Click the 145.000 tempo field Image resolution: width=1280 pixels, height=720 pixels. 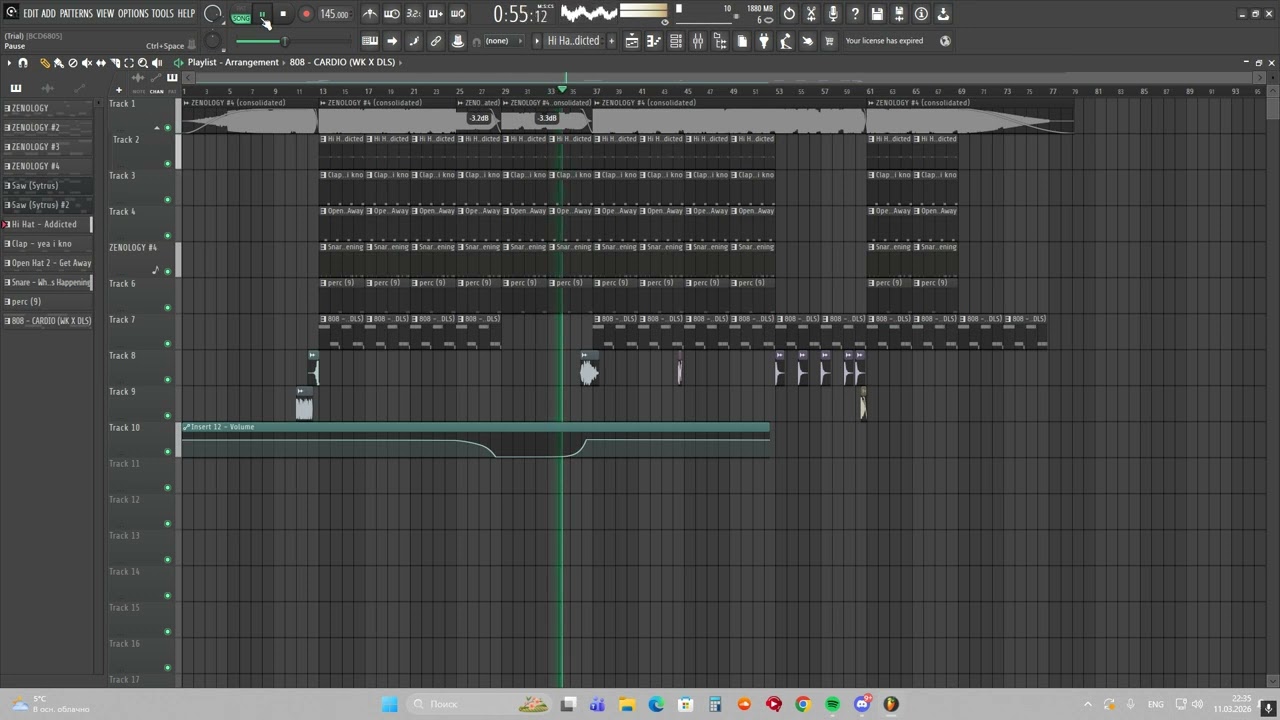click(x=335, y=14)
